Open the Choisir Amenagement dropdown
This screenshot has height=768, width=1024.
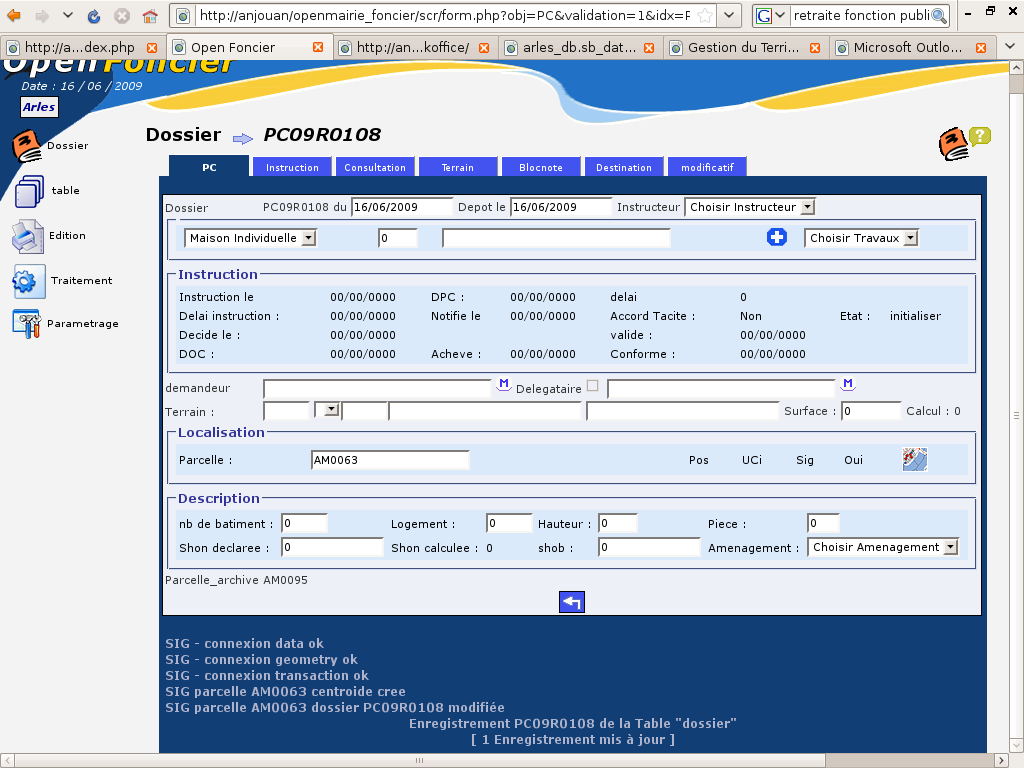pos(883,547)
